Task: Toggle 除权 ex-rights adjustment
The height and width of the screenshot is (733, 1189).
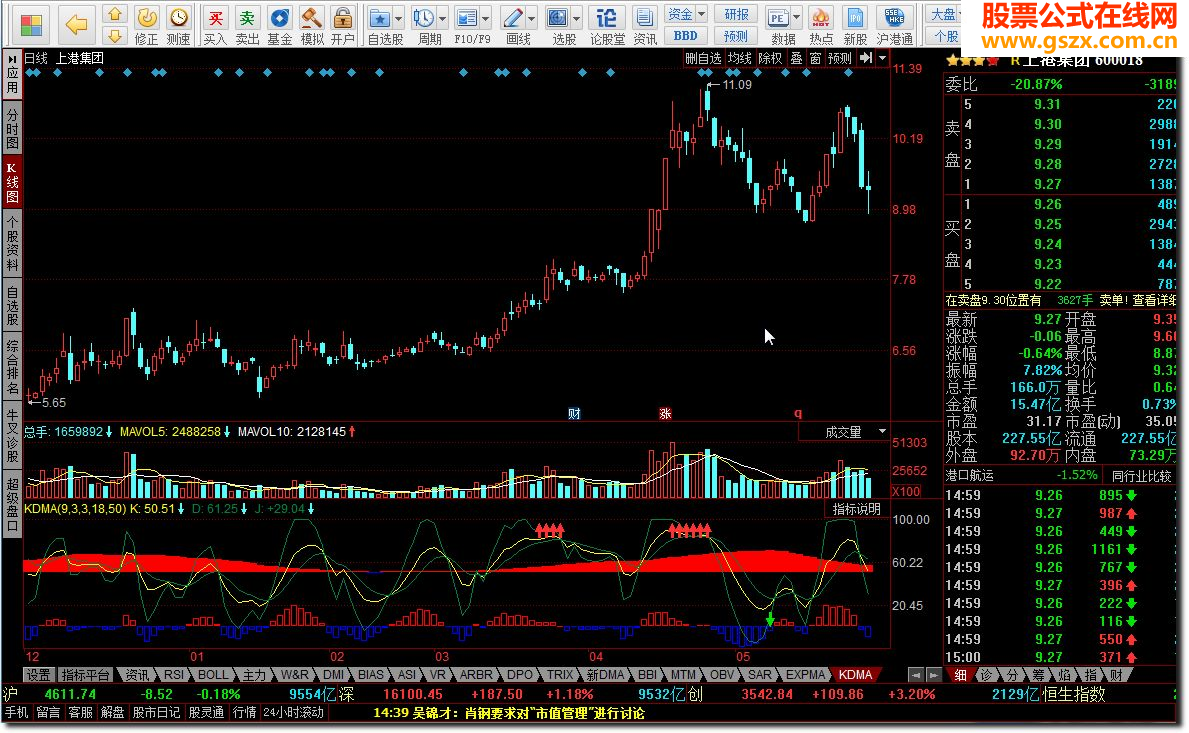Action: pos(770,58)
